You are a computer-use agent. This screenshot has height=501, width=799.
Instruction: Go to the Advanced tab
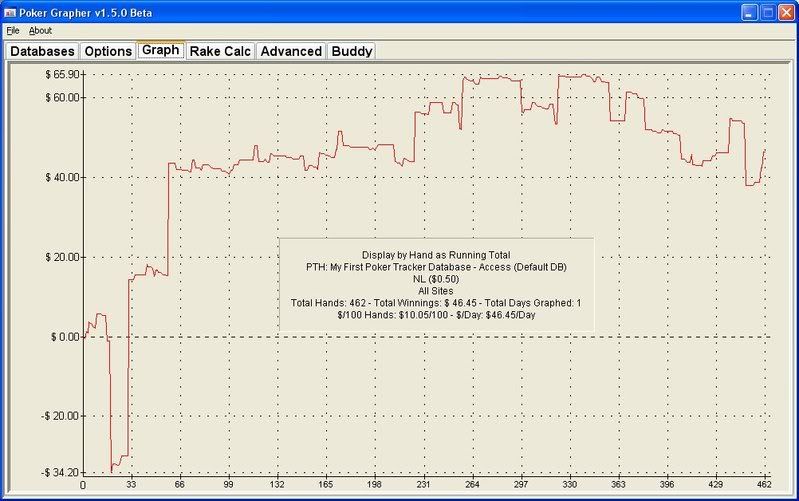291,51
